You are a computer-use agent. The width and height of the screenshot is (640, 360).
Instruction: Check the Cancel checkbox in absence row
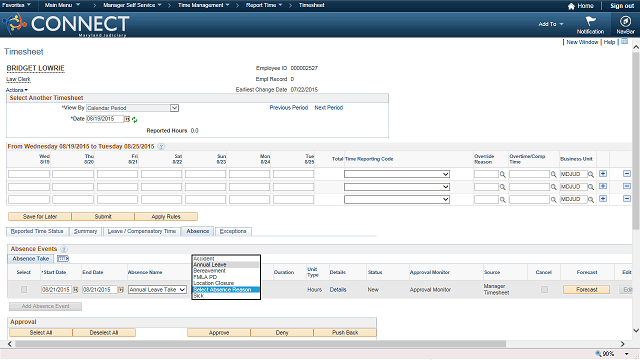point(544,289)
